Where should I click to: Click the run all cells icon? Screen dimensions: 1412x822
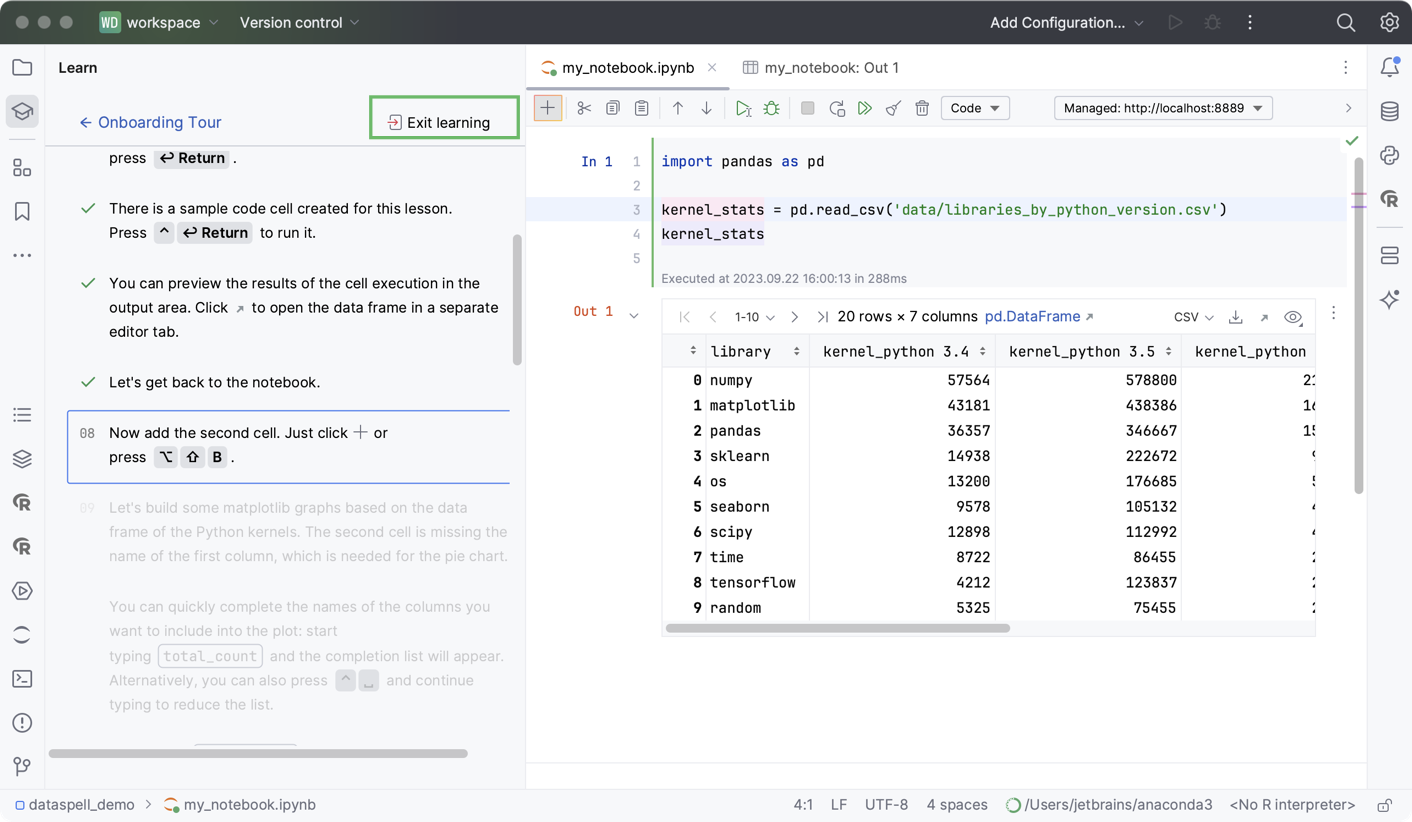pyautogui.click(x=865, y=108)
